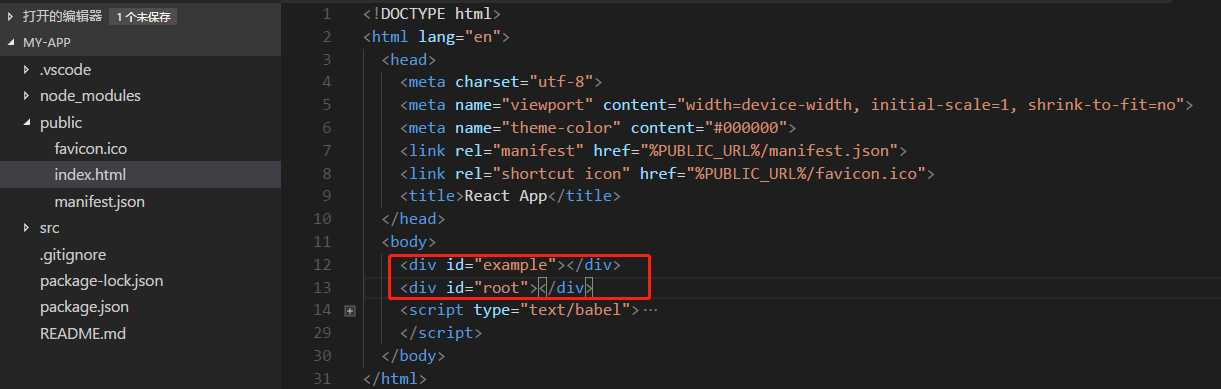Screen dimensions: 1221x389
Task: Click the <!DOCTYPE html> line
Action: click(432, 14)
